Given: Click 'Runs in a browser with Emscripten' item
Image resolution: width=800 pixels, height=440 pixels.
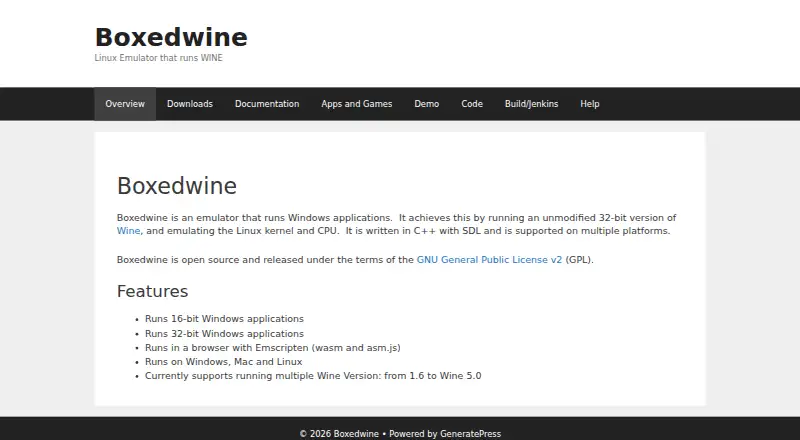Looking at the screenshot, I should tap(272, 348).
